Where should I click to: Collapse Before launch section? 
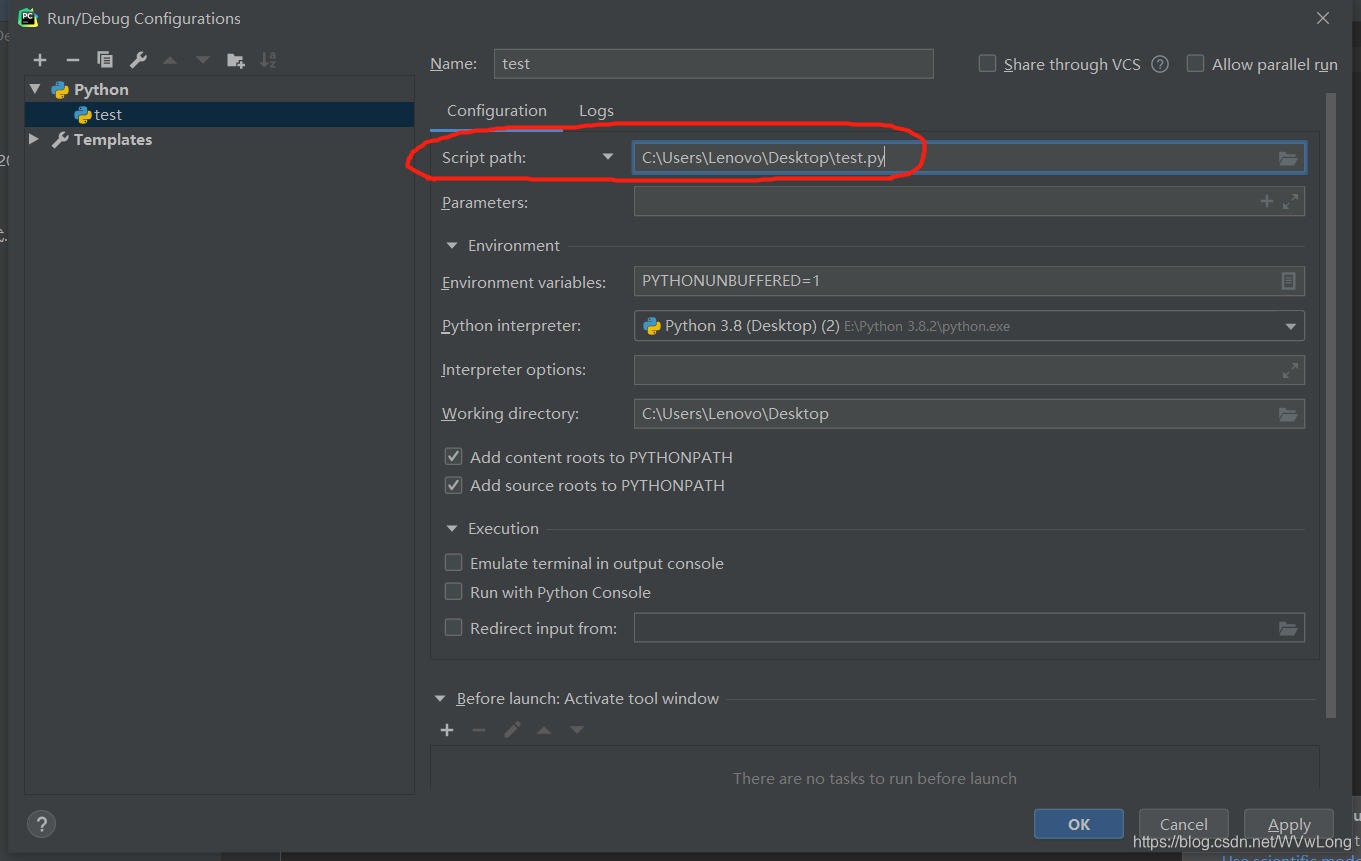440,699
